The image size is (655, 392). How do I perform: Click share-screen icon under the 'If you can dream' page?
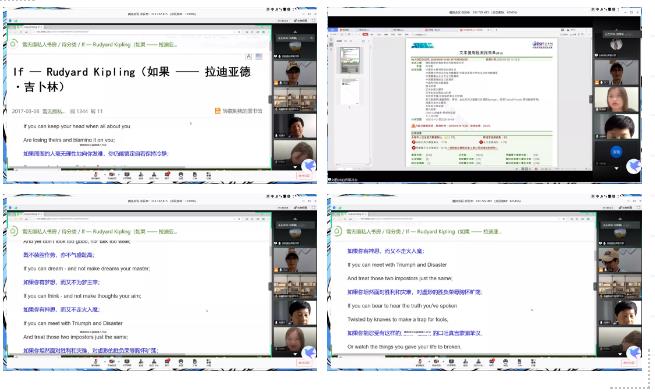pyautogui.click(x=127, y=362)
